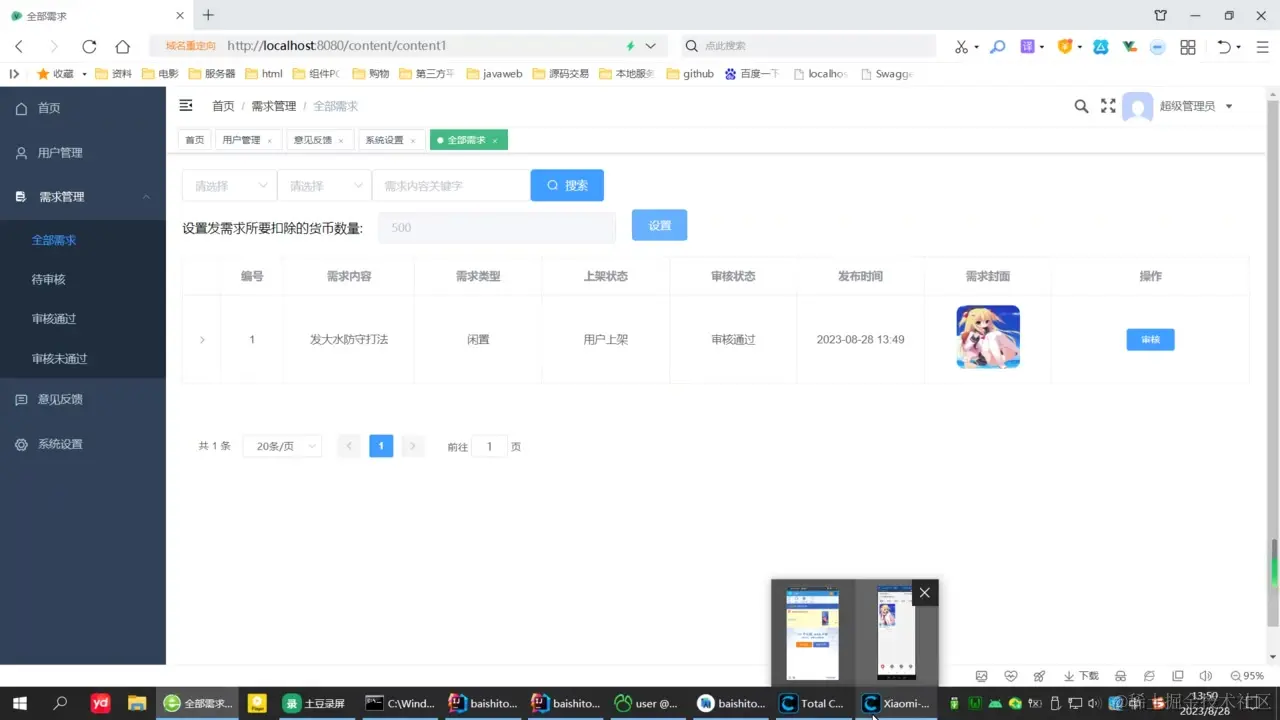Click the 前往 page number input
Viewport: 1280px width, 720px height.
[x=489, y=446]
